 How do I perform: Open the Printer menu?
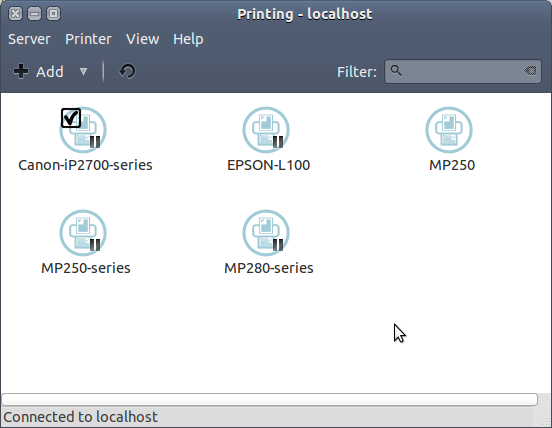88,39
